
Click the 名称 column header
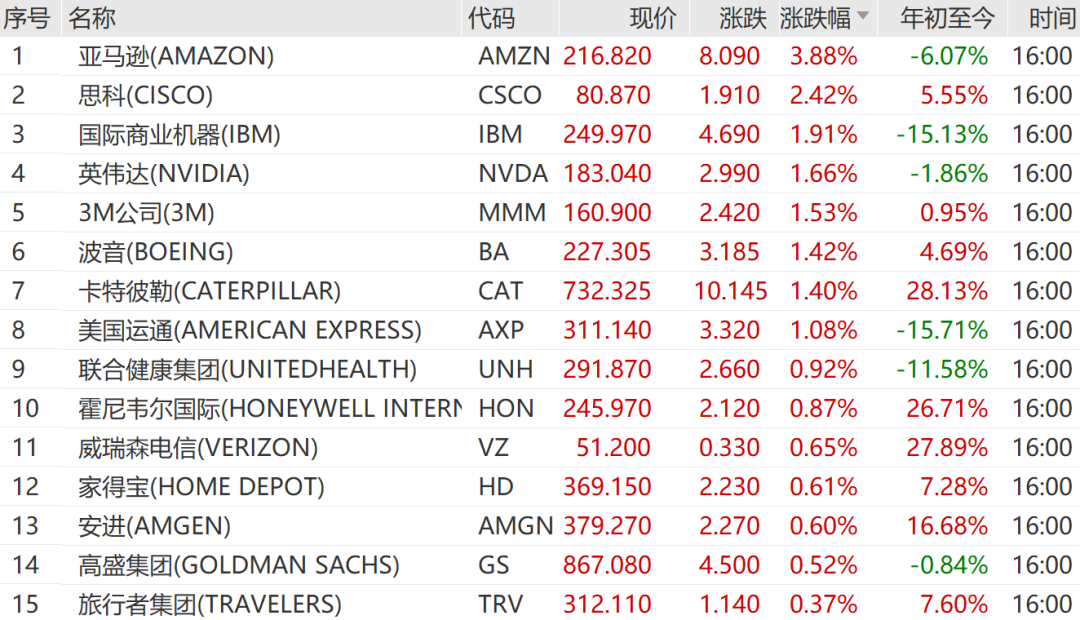tap(92, 17)
